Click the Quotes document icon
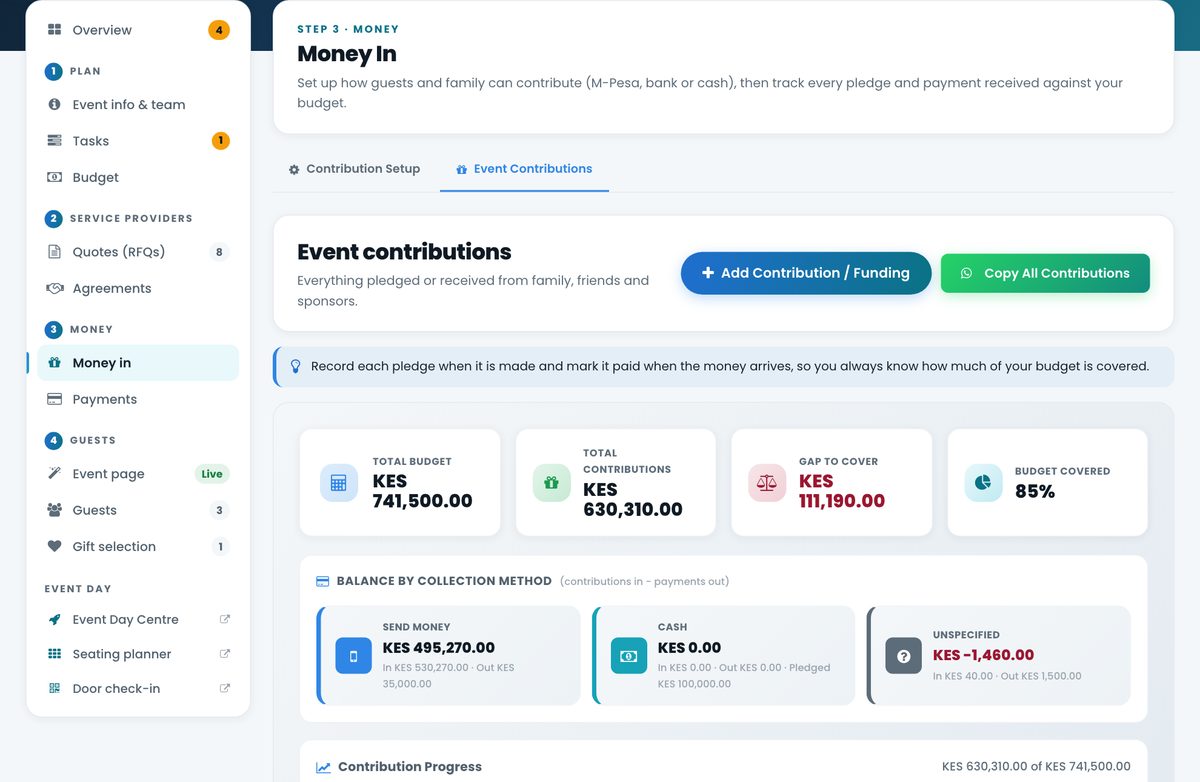 [x=54, y=252]
